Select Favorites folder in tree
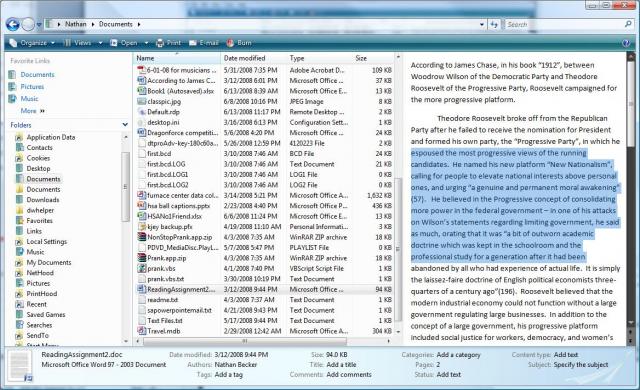640x390 pixels. tap(40, 221)
